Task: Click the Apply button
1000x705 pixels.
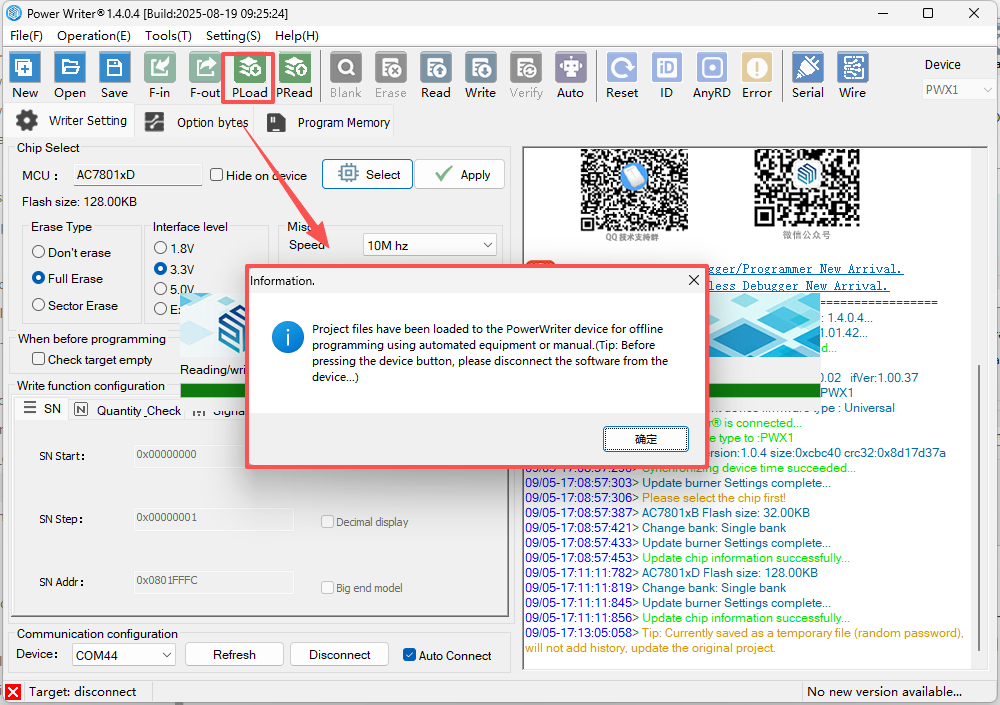Action: pos(460,174)
